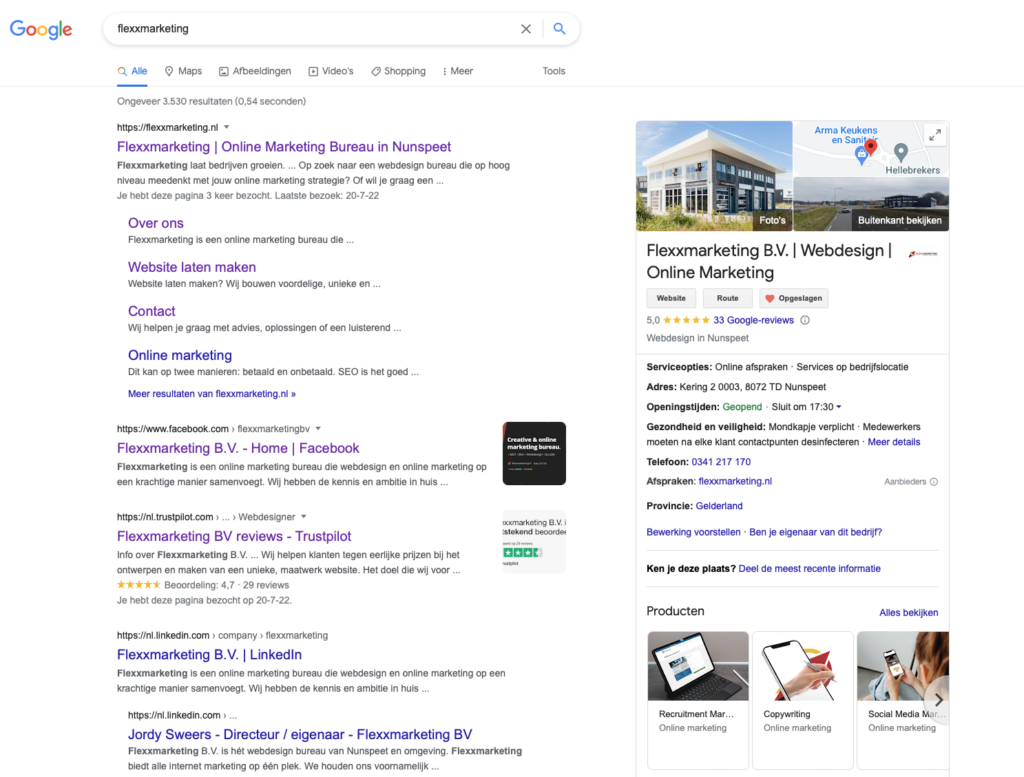The height and width of the screenshot is (777, 1024).
Task: Click Afspraken flexxmarketing.nl link
Action: coord(735,481)
